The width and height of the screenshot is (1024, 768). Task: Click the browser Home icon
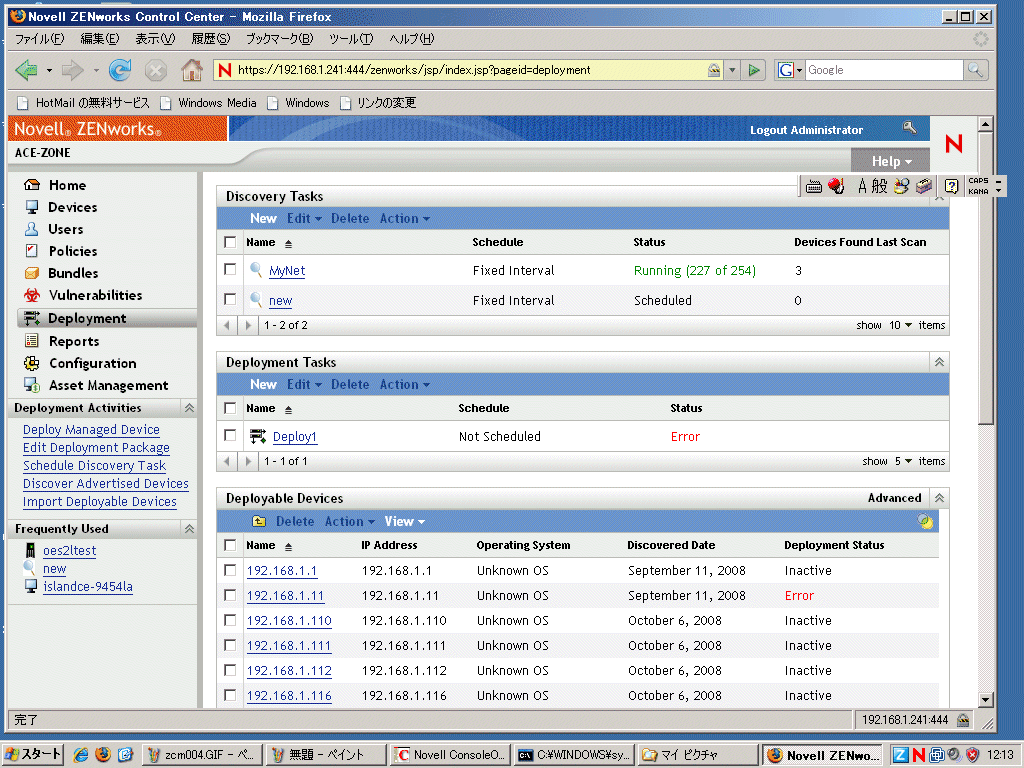coord(191,70)
